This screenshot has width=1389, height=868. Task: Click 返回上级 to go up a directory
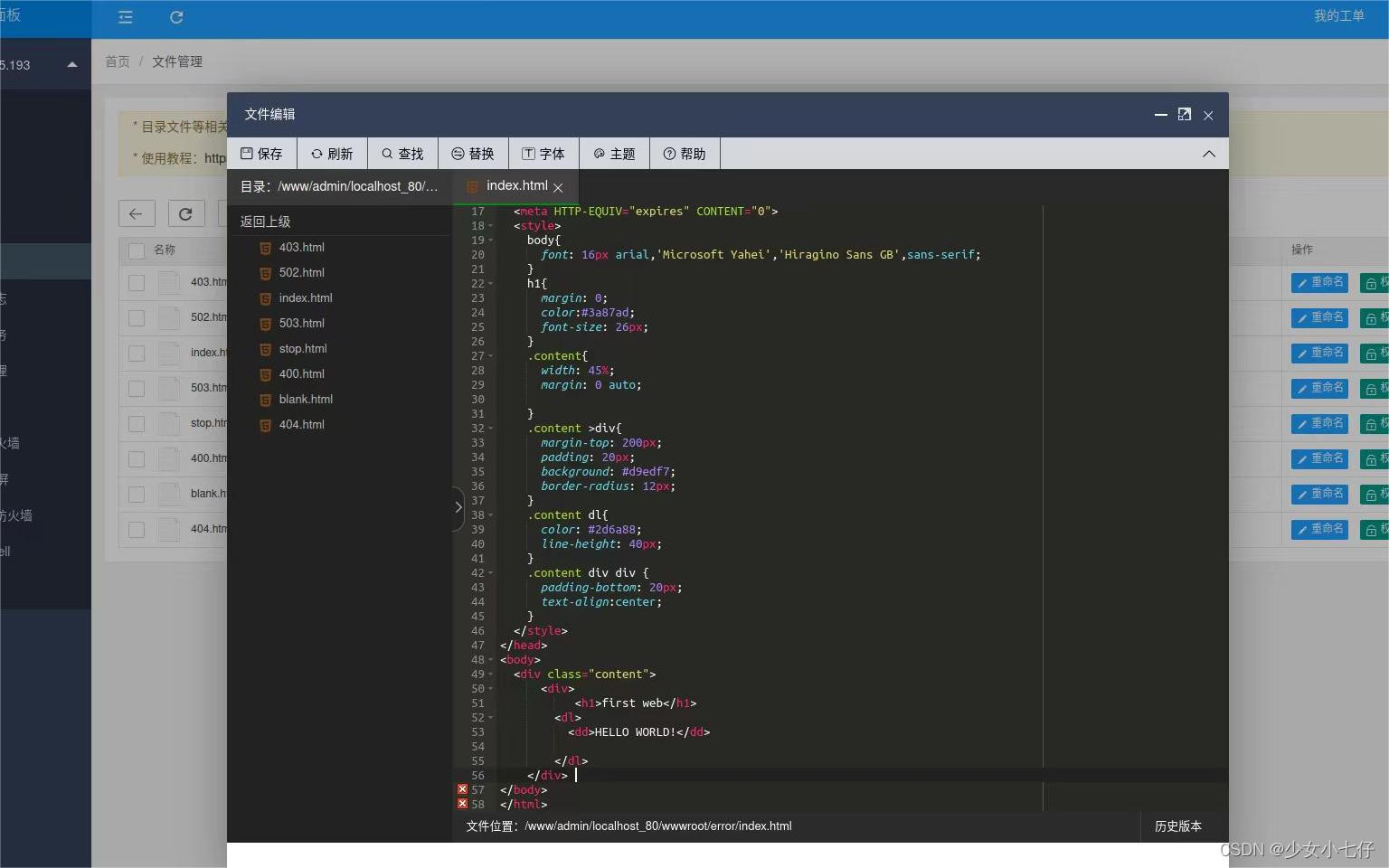click(265, 222)
